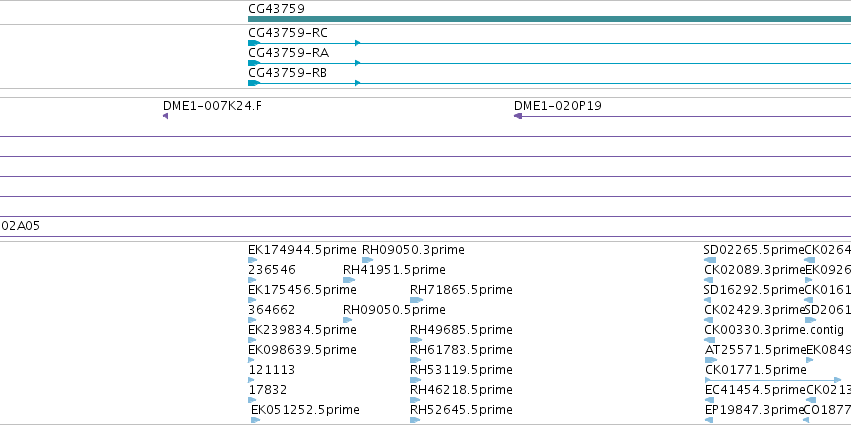Viewport: 851px width, 425px height.
Task: Click the DME1-020P19 arrowhead glyph
Action: (518, 116)
